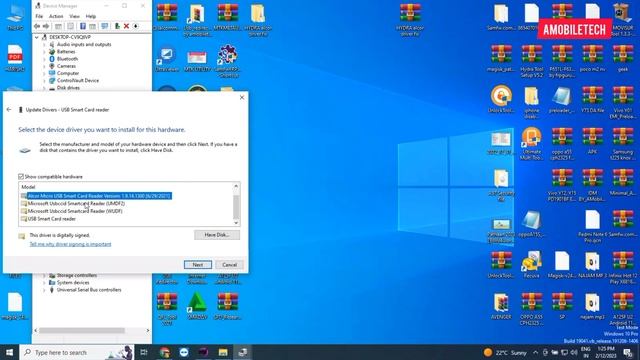Open View menu in Device Manager
The image size is (640, 360).
coord(74,16)
